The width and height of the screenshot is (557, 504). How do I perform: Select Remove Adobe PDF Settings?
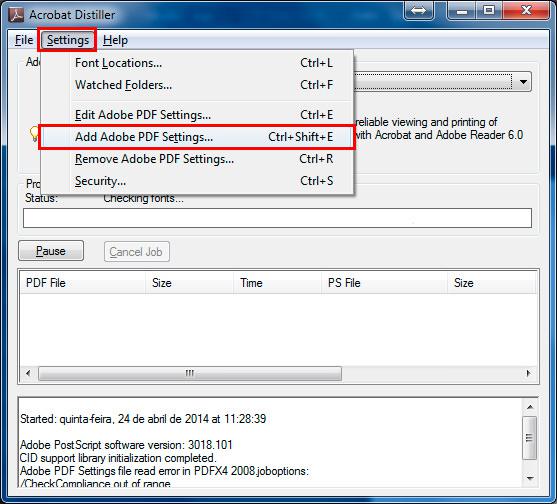pos(197,159)
